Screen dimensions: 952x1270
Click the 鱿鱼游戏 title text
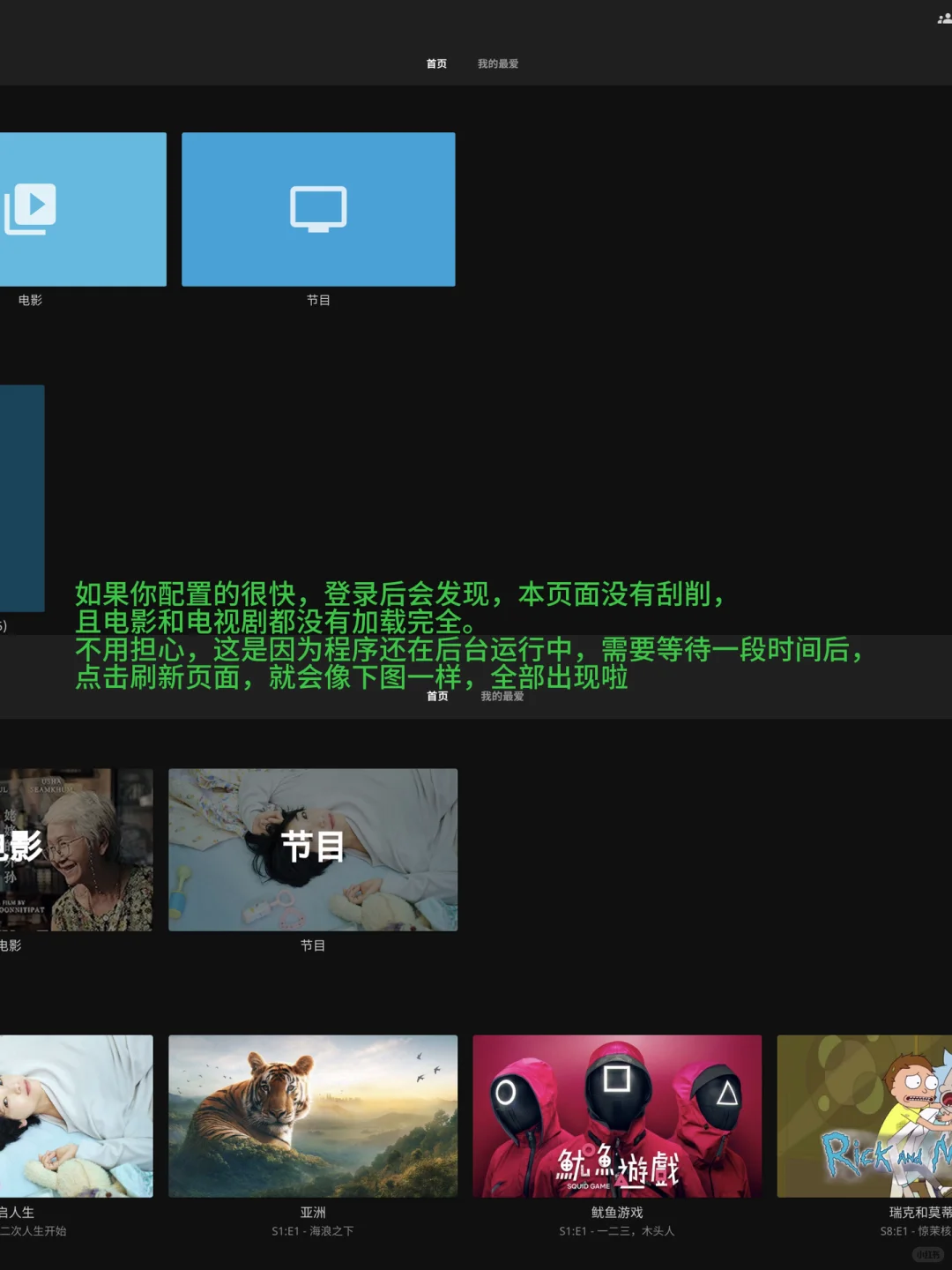click(x=617, y=1213)
